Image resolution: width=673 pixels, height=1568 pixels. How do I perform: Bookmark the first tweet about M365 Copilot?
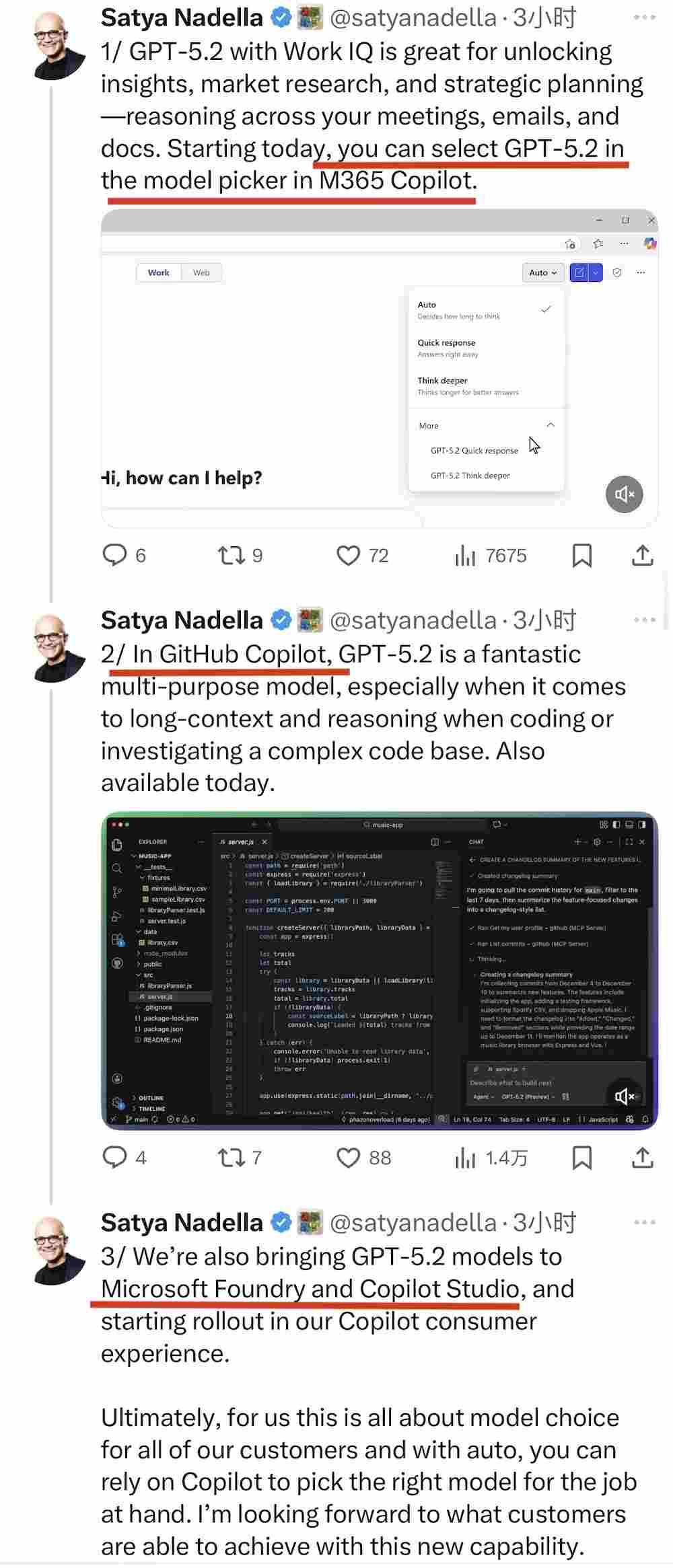[x=581, y=556]
